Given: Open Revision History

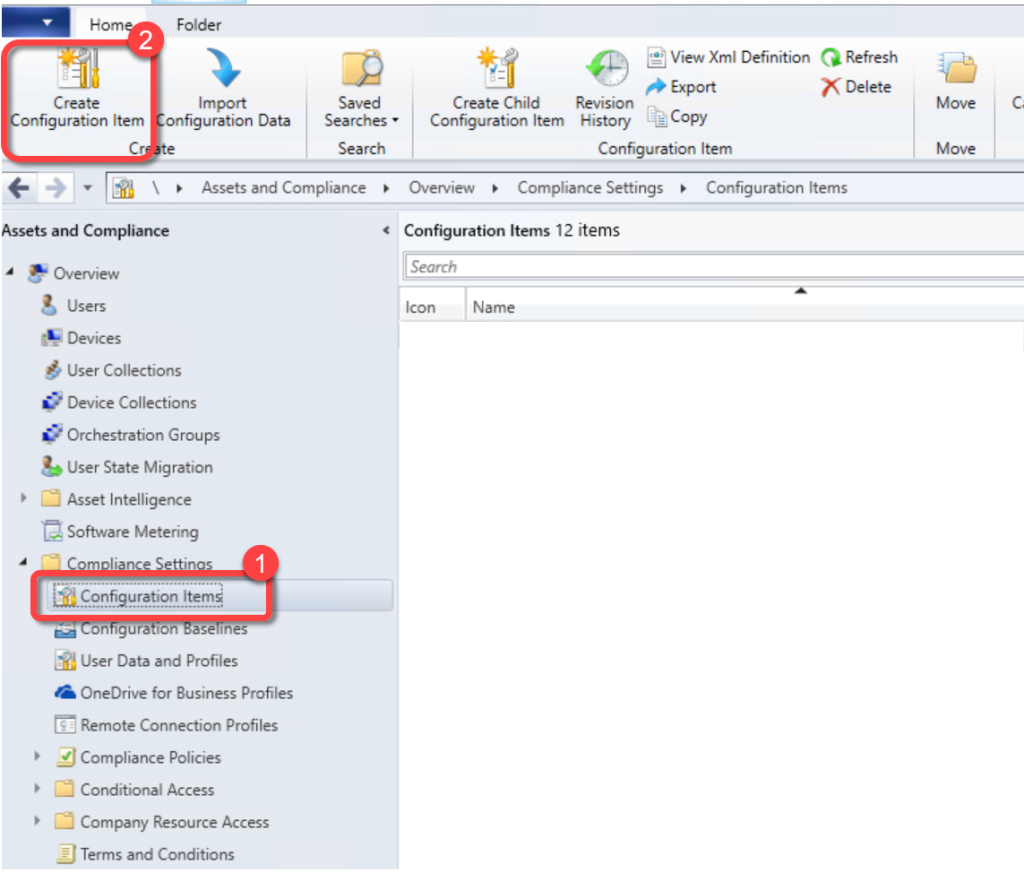Looking at the screenshot, I should 604,70.
